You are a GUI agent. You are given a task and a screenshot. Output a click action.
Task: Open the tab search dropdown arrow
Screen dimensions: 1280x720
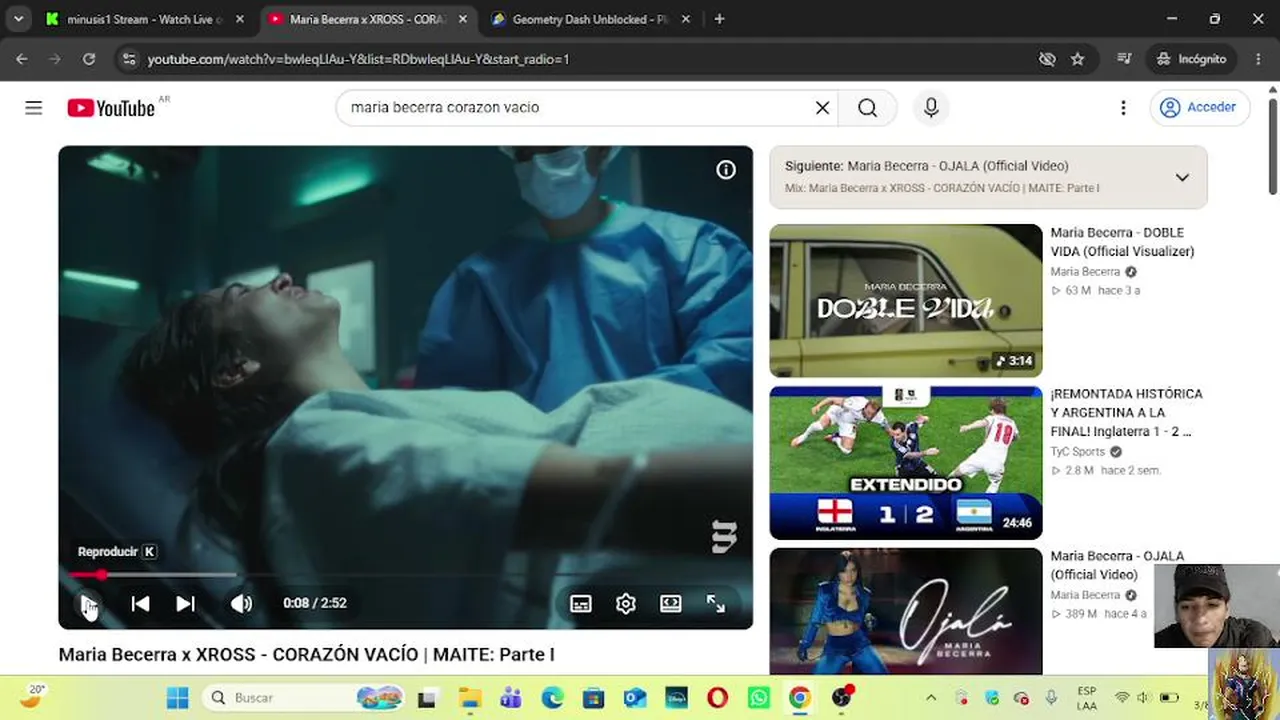pos(18,19)
